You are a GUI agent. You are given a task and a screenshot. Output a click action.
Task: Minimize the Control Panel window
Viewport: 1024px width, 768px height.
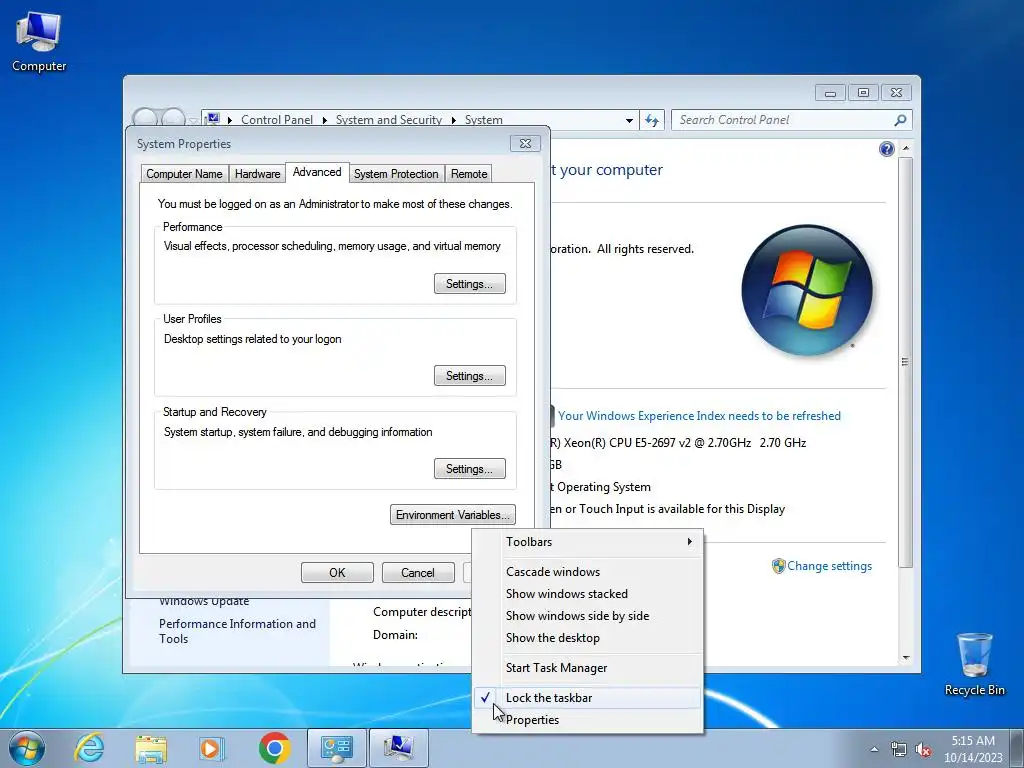[830, 93]
